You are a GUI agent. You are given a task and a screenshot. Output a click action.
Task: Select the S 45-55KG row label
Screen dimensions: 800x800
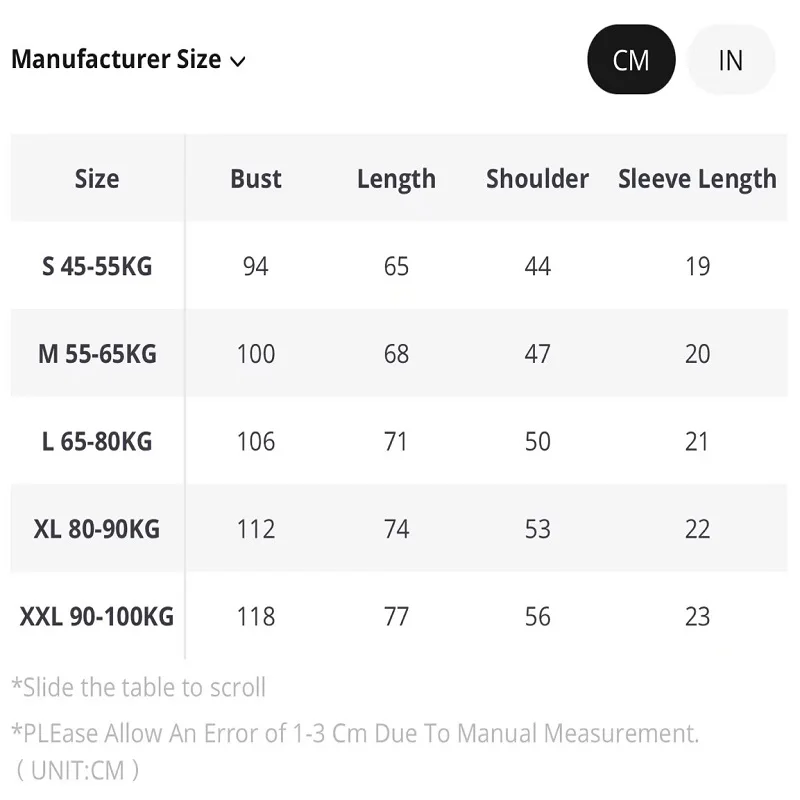[x=97, y=266]
